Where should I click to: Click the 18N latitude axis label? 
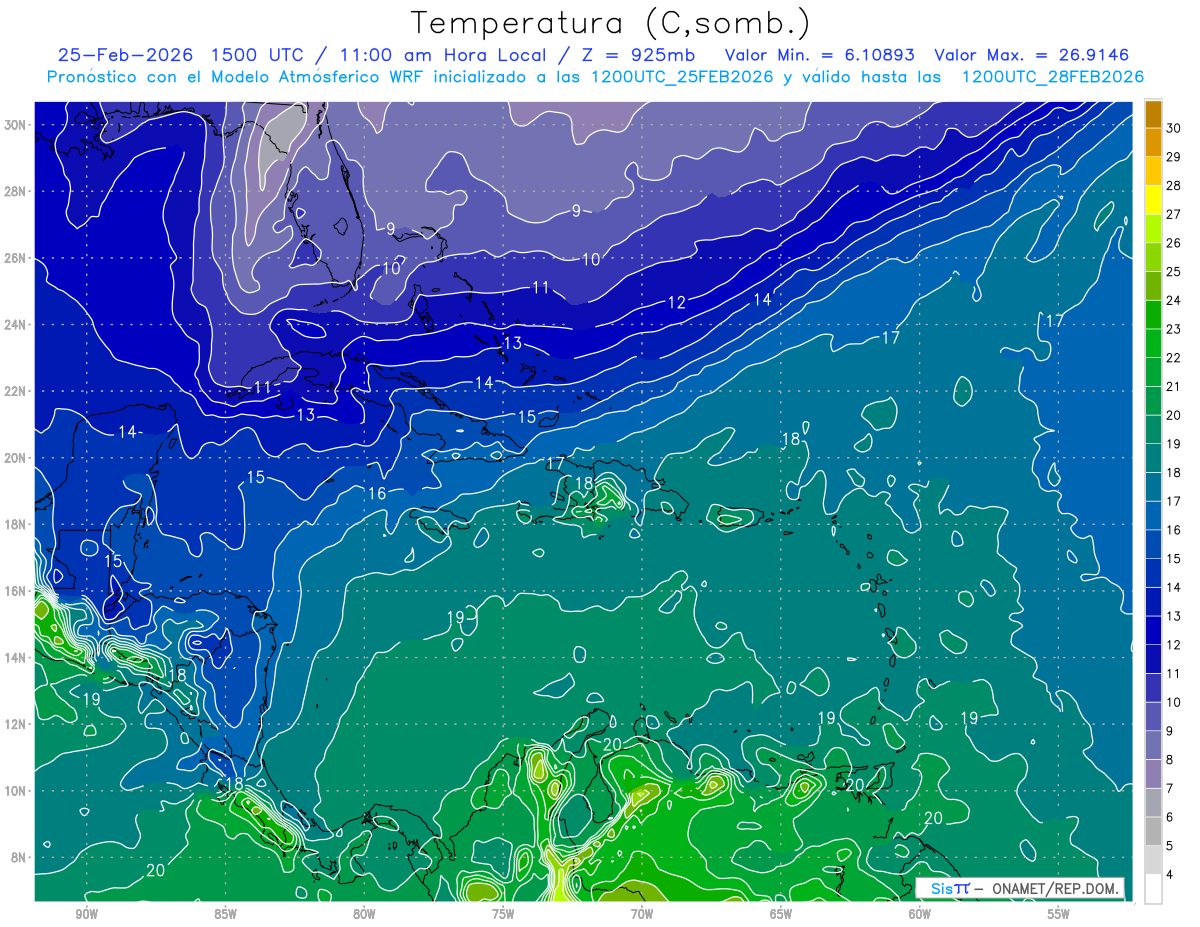click(x=16, y=524)
